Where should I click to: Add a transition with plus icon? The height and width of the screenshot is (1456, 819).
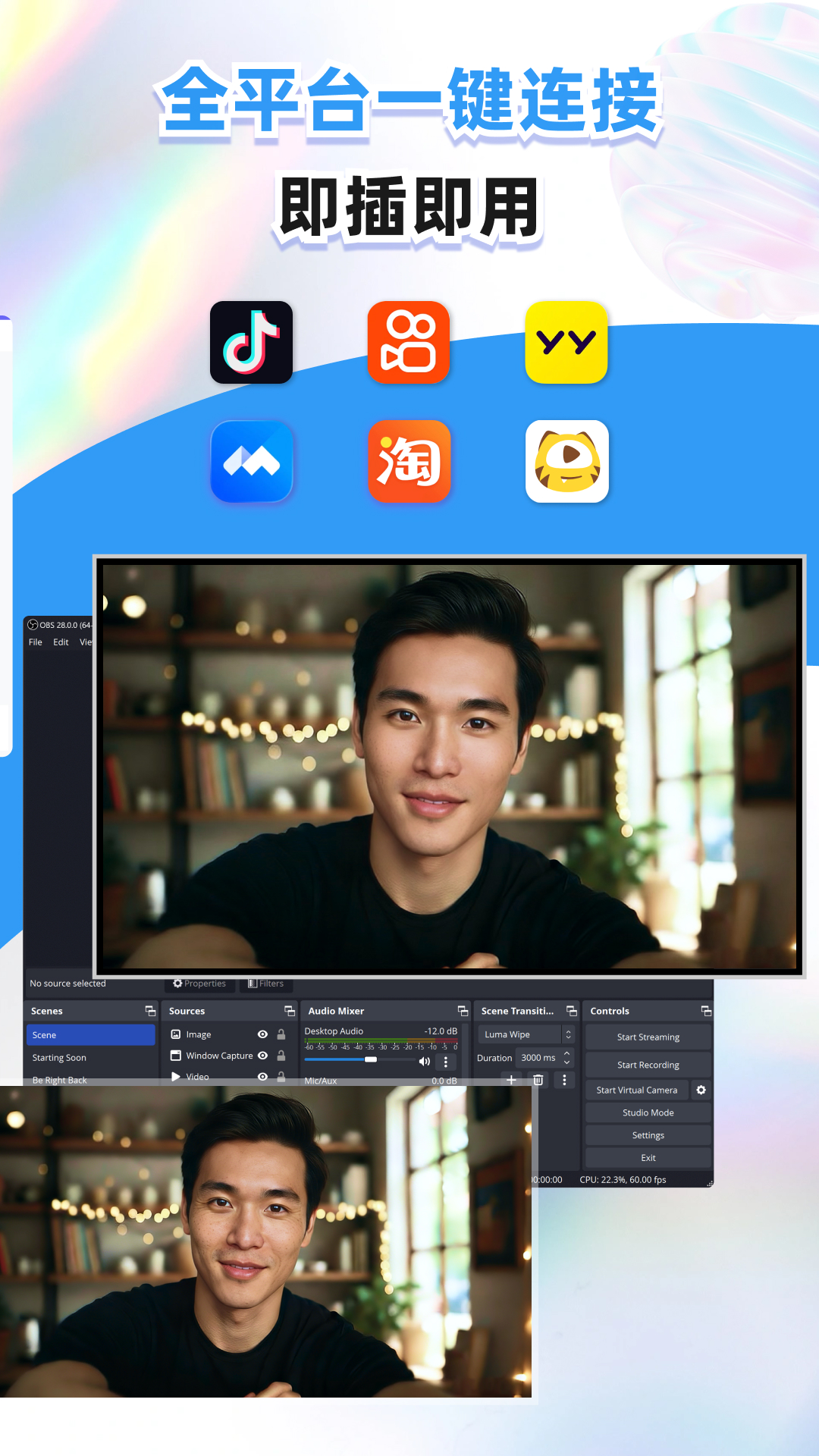point(512,1080)
